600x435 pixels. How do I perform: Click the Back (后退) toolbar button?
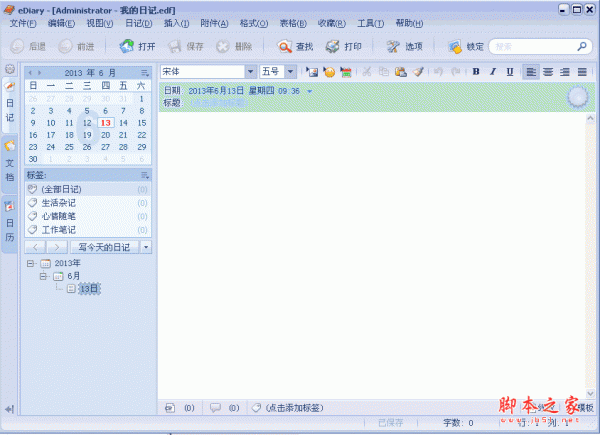coord(28,47)
